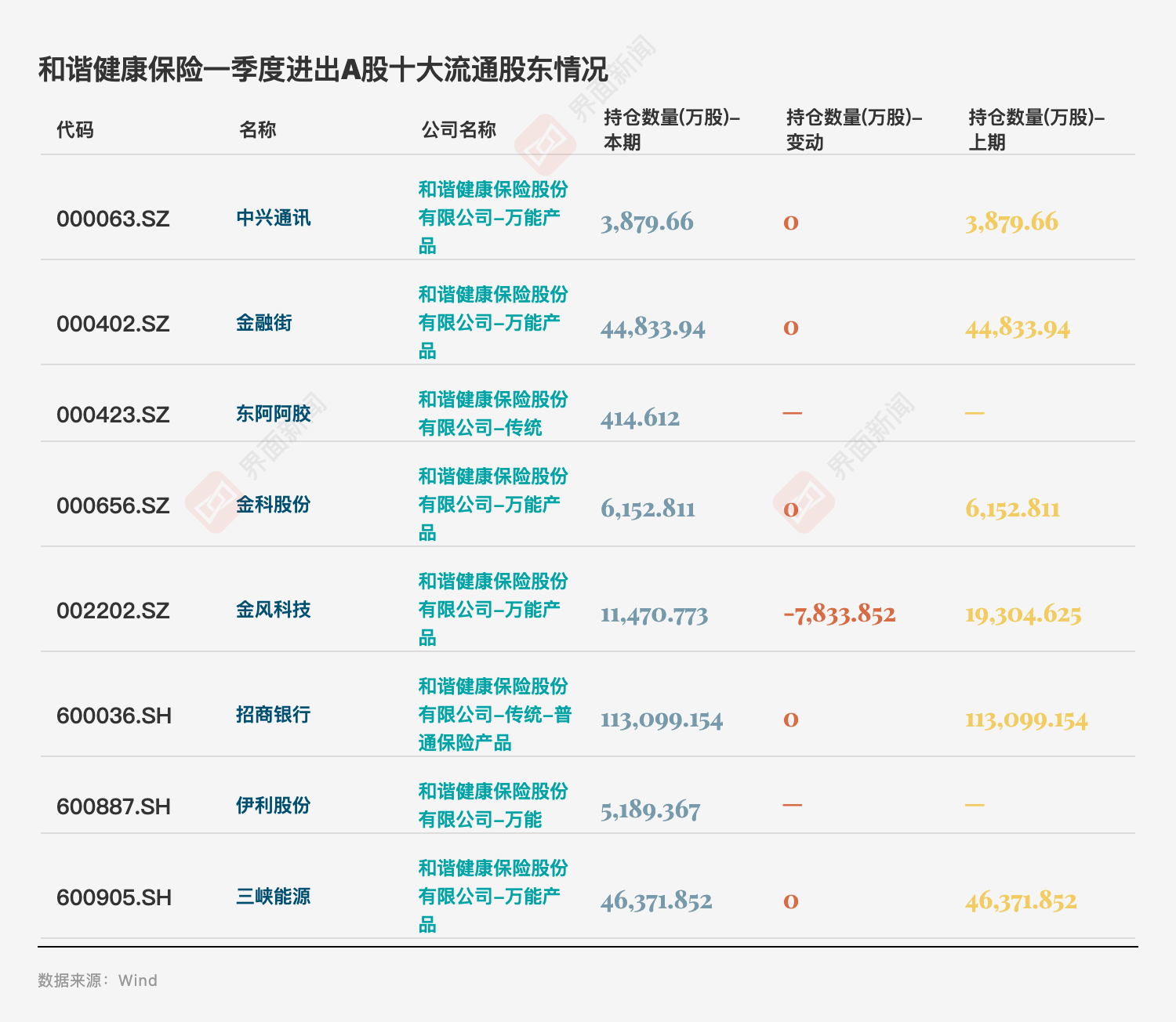Click the 持仓数量(万股)-变动 column header

(855, 129)
